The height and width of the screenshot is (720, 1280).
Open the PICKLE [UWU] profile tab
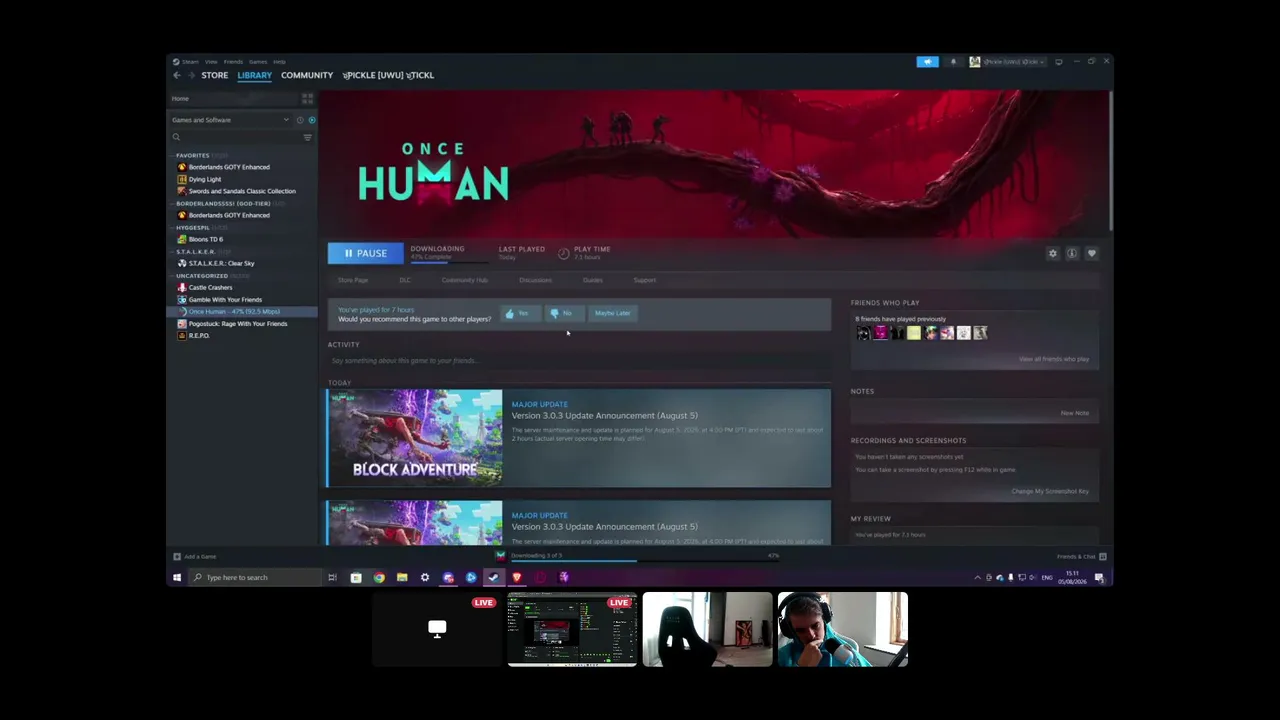388,75
